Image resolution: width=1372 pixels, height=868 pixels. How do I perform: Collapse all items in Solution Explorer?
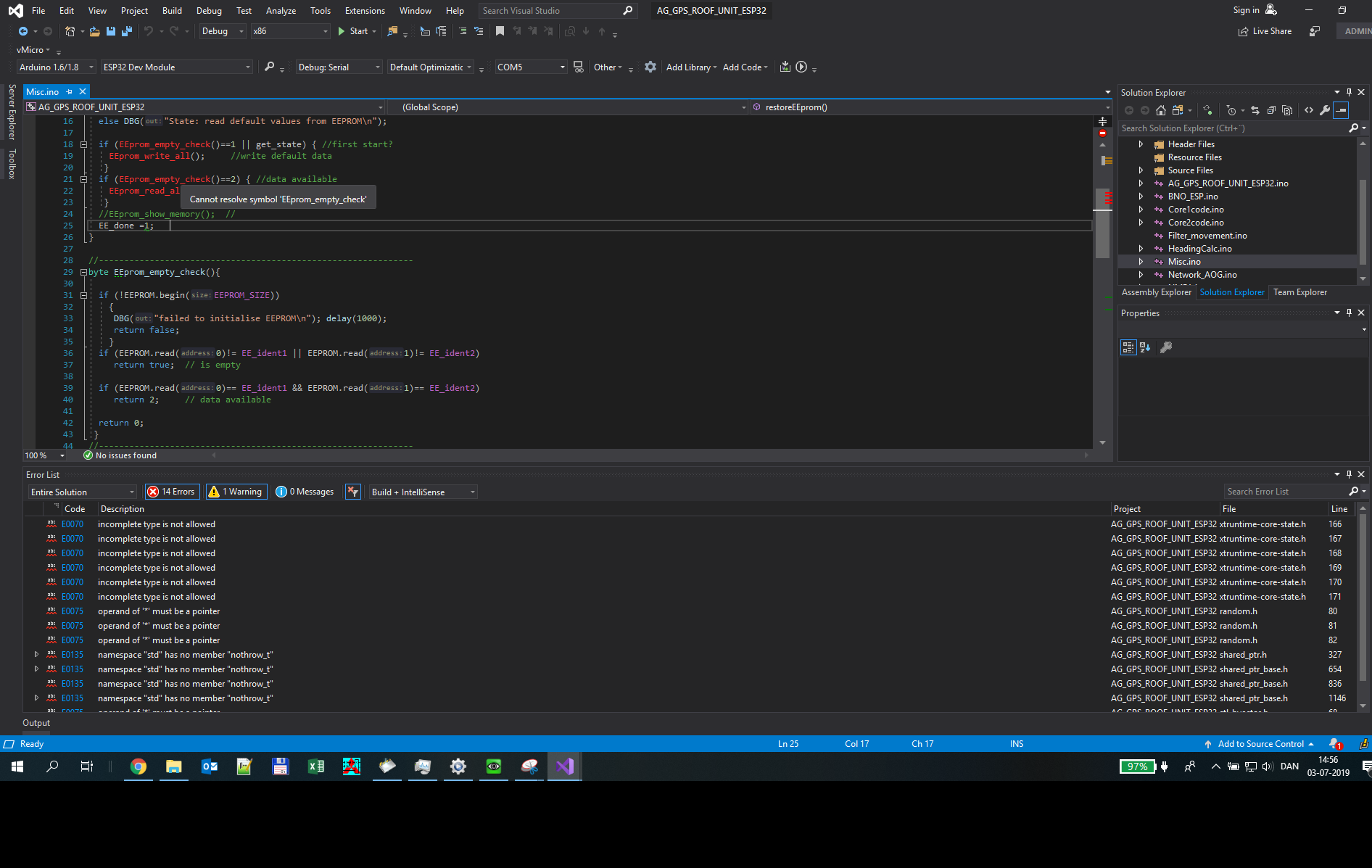pos(1271,110)
